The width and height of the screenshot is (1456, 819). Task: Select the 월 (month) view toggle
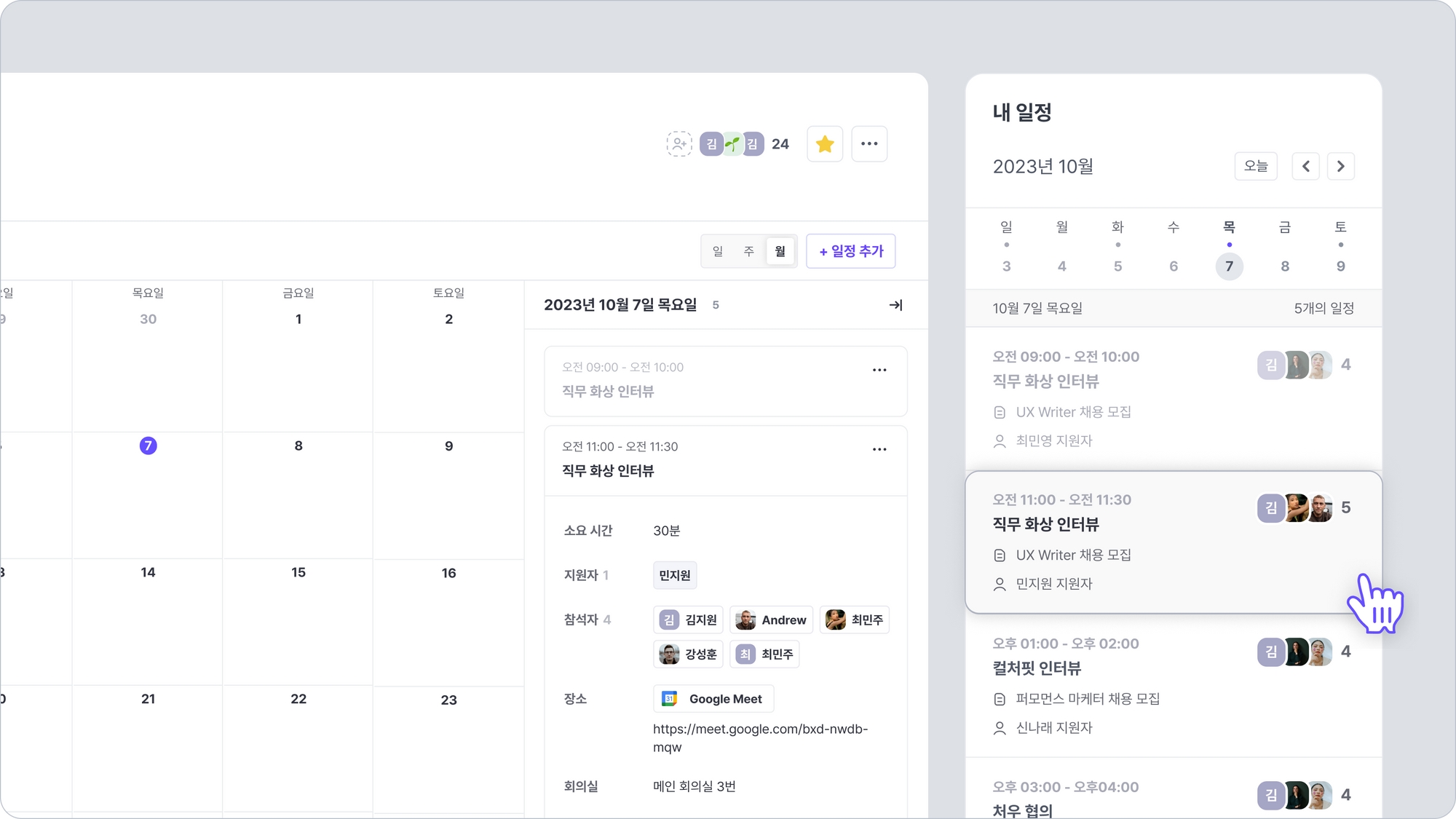click(x=780, y=251)
